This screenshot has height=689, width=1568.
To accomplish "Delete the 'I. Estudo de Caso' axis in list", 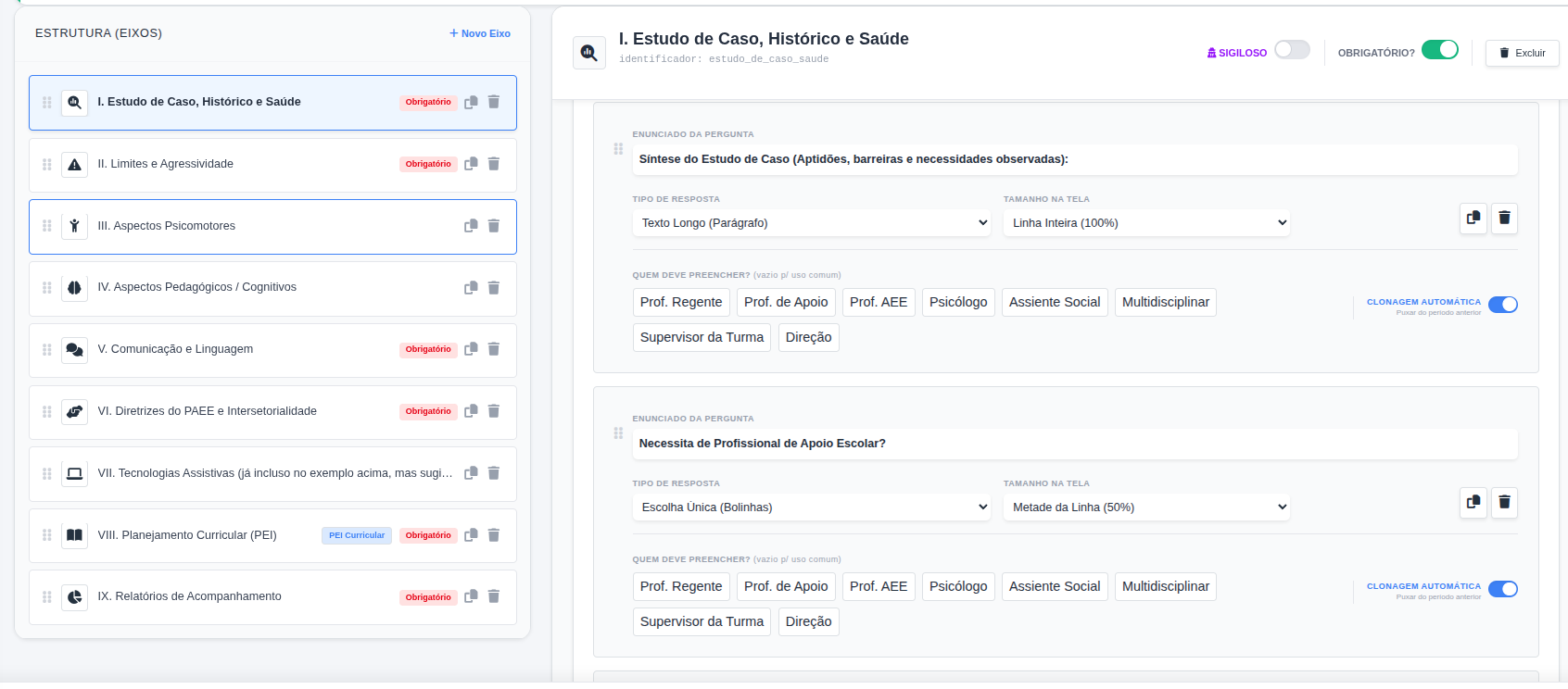I will click(x=494, y=102).
